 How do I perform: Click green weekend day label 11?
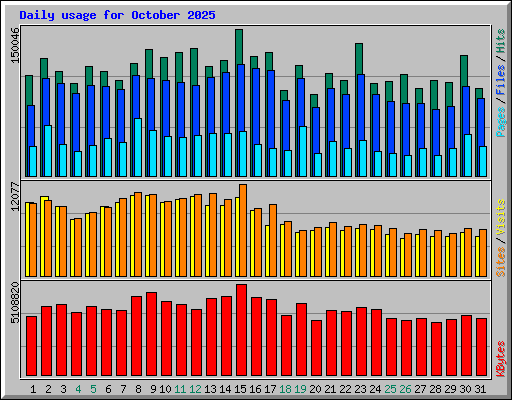click(180, 389)
